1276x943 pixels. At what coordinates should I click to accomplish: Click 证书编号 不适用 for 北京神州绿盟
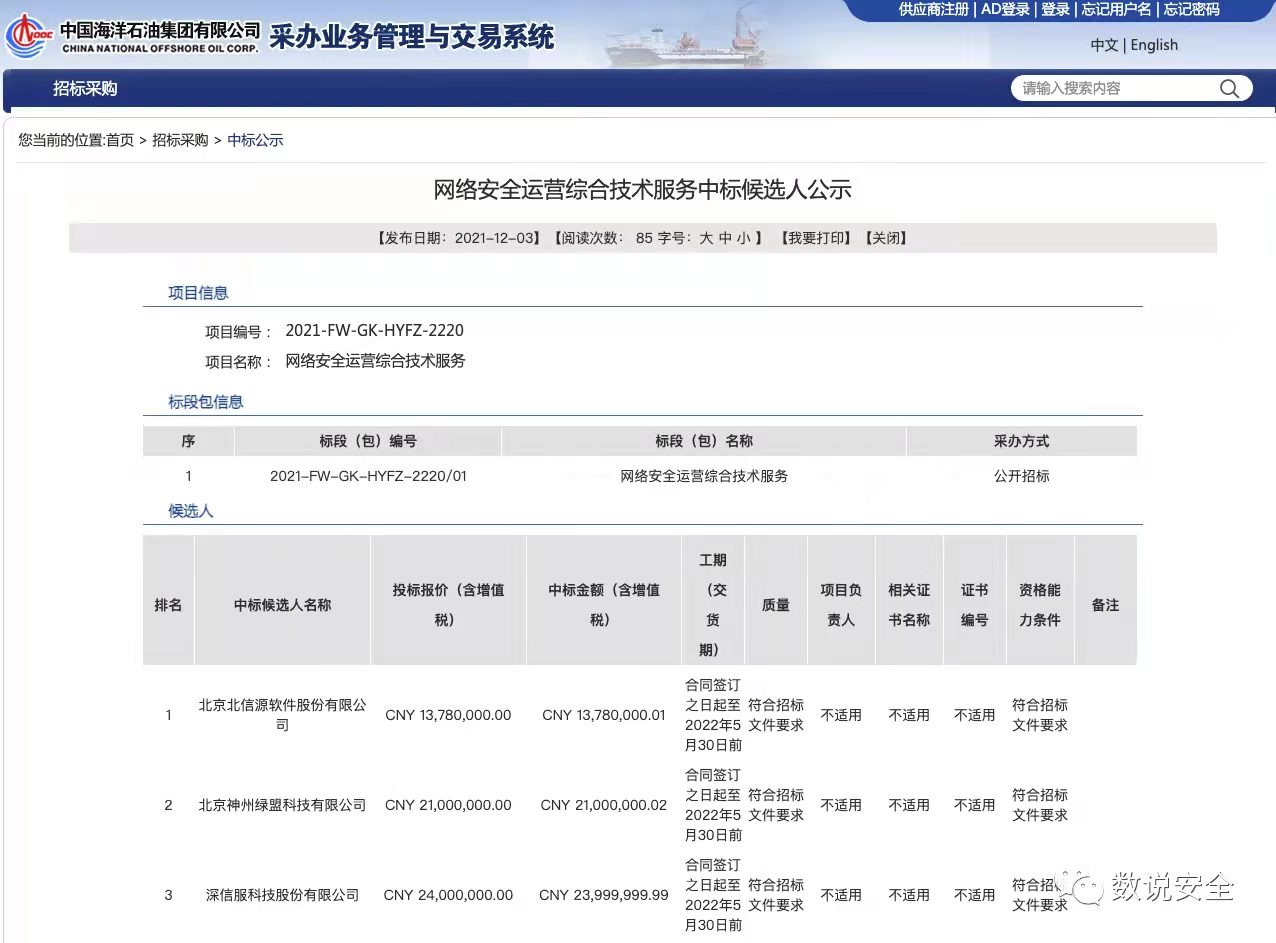click(x=974, y=805)
